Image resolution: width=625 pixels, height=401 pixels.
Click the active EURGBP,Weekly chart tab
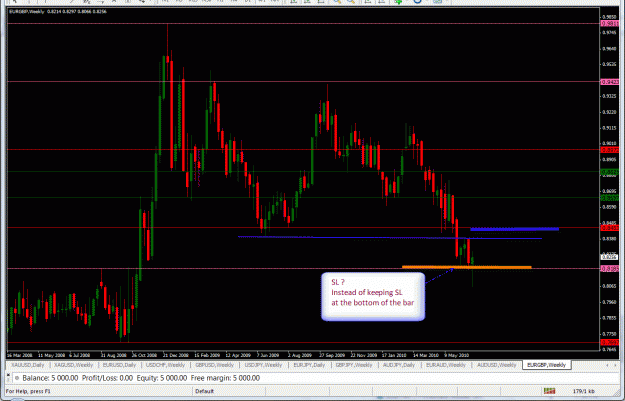coord(546,365)
